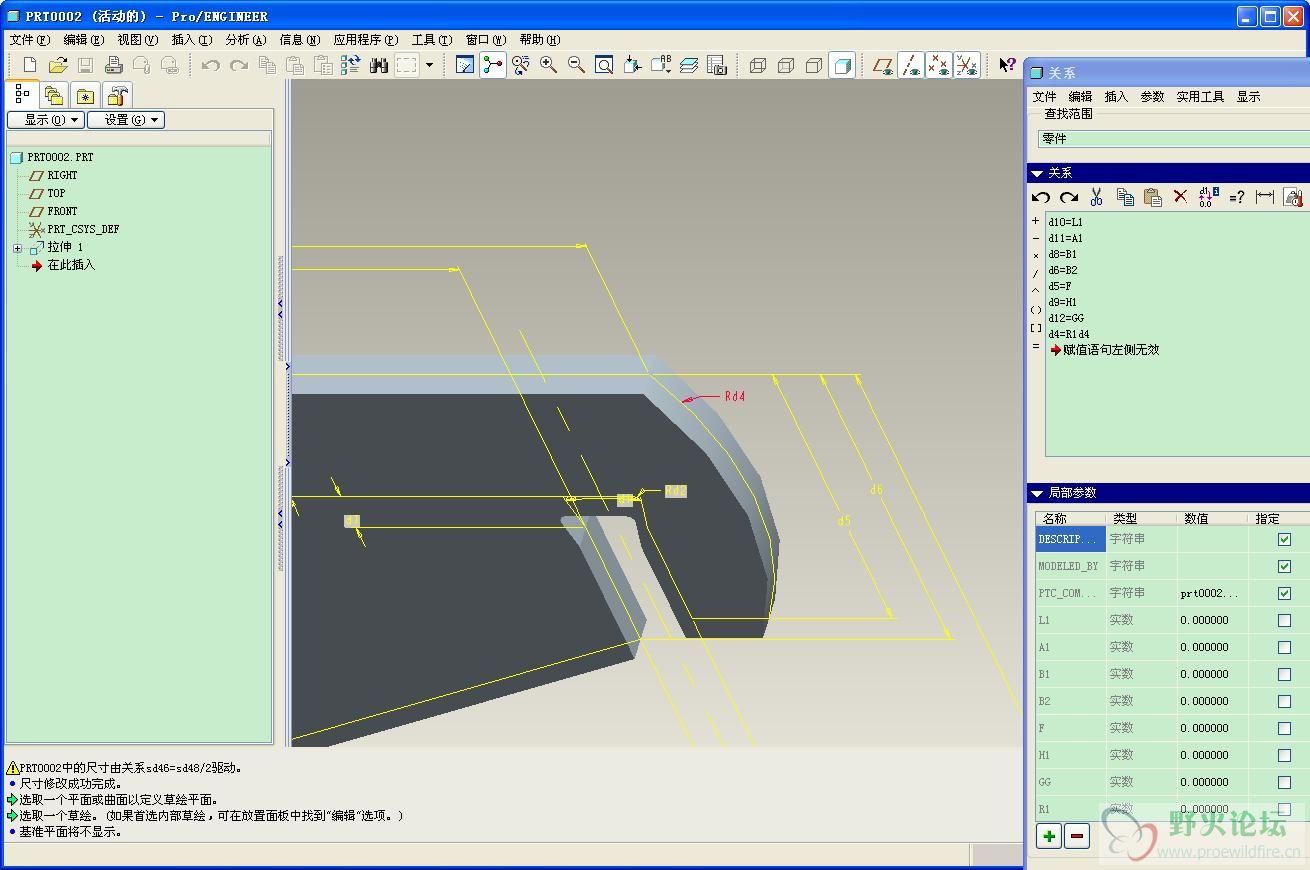Screen dimensions: 1310x870
Task: Uncheck MODELED_BY designate checkbox
Action: 1285,566
